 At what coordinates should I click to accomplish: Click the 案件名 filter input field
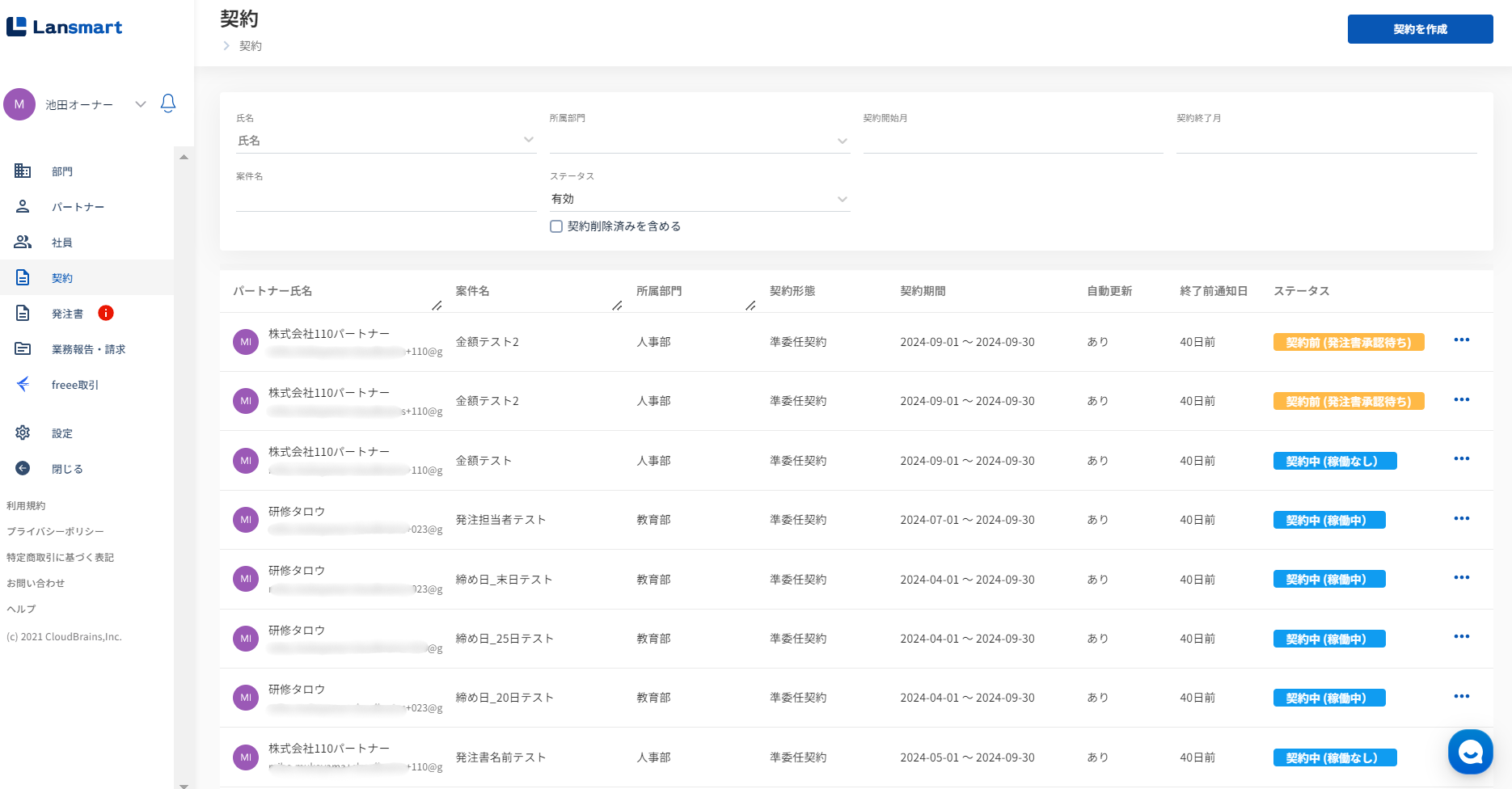tap(385, 199)
